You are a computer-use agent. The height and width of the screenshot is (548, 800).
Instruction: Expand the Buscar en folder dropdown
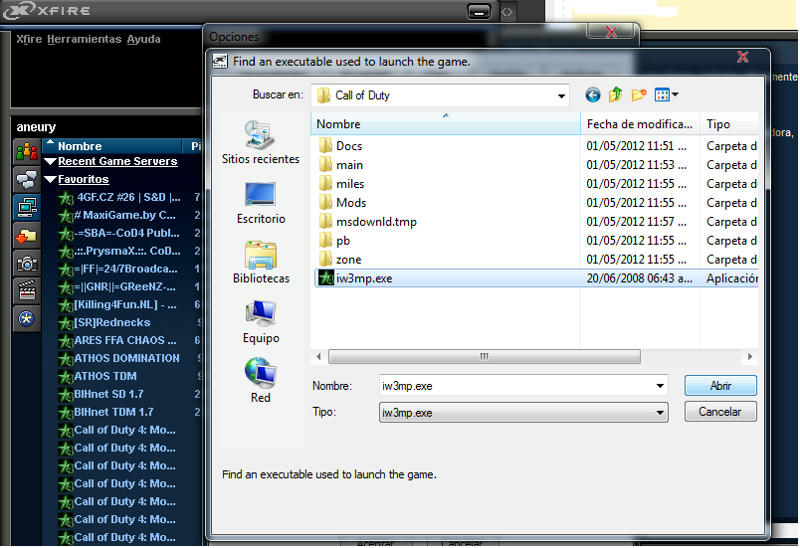pyautogui.click(x=561, y=96)
